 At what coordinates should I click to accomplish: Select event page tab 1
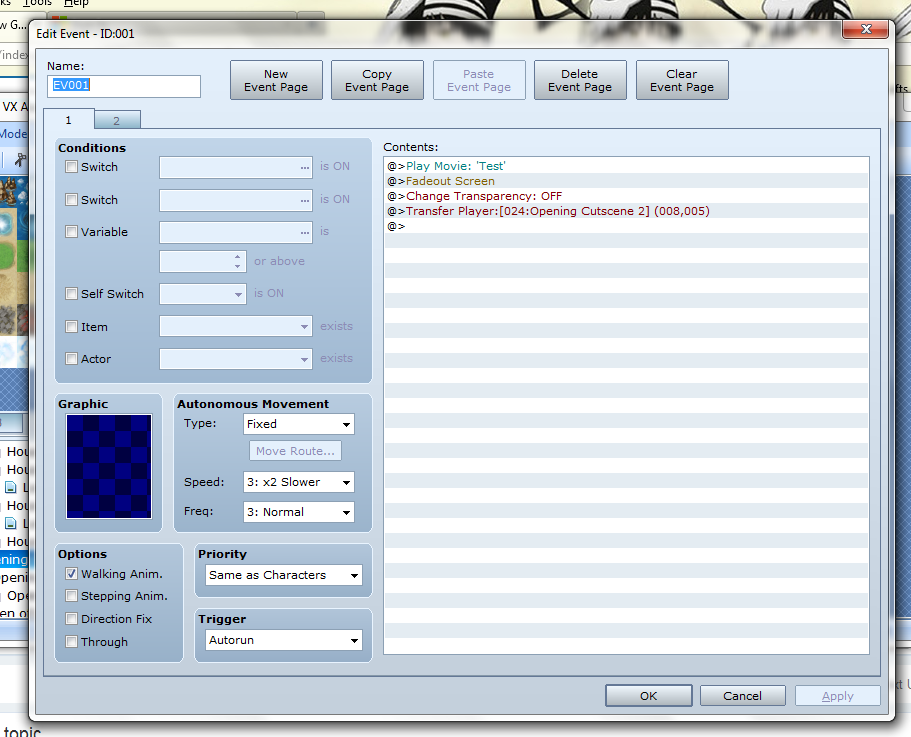[x=68, y=120]
